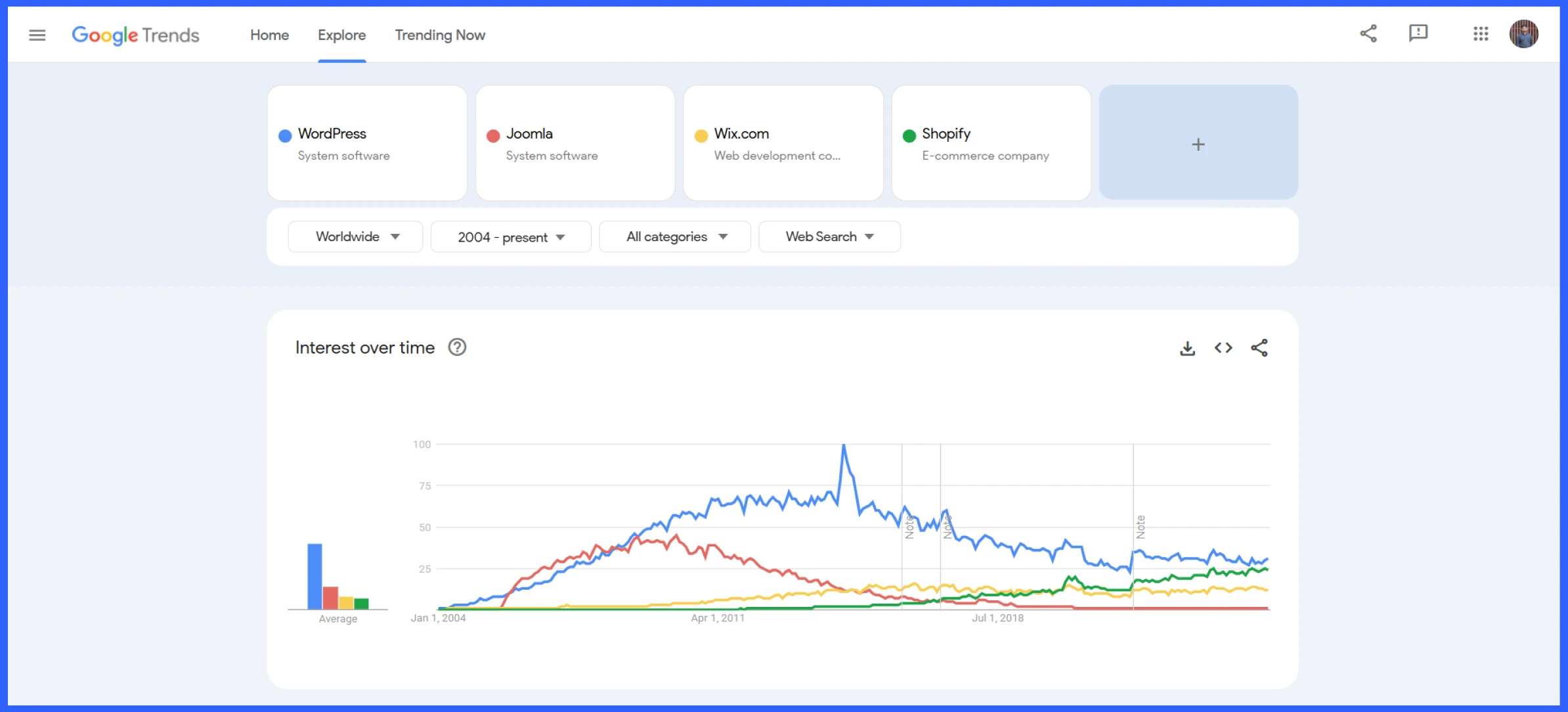The image size is (1568, 712).
Task: Open the send feedback icon
Action: [x=1418, y=33]
